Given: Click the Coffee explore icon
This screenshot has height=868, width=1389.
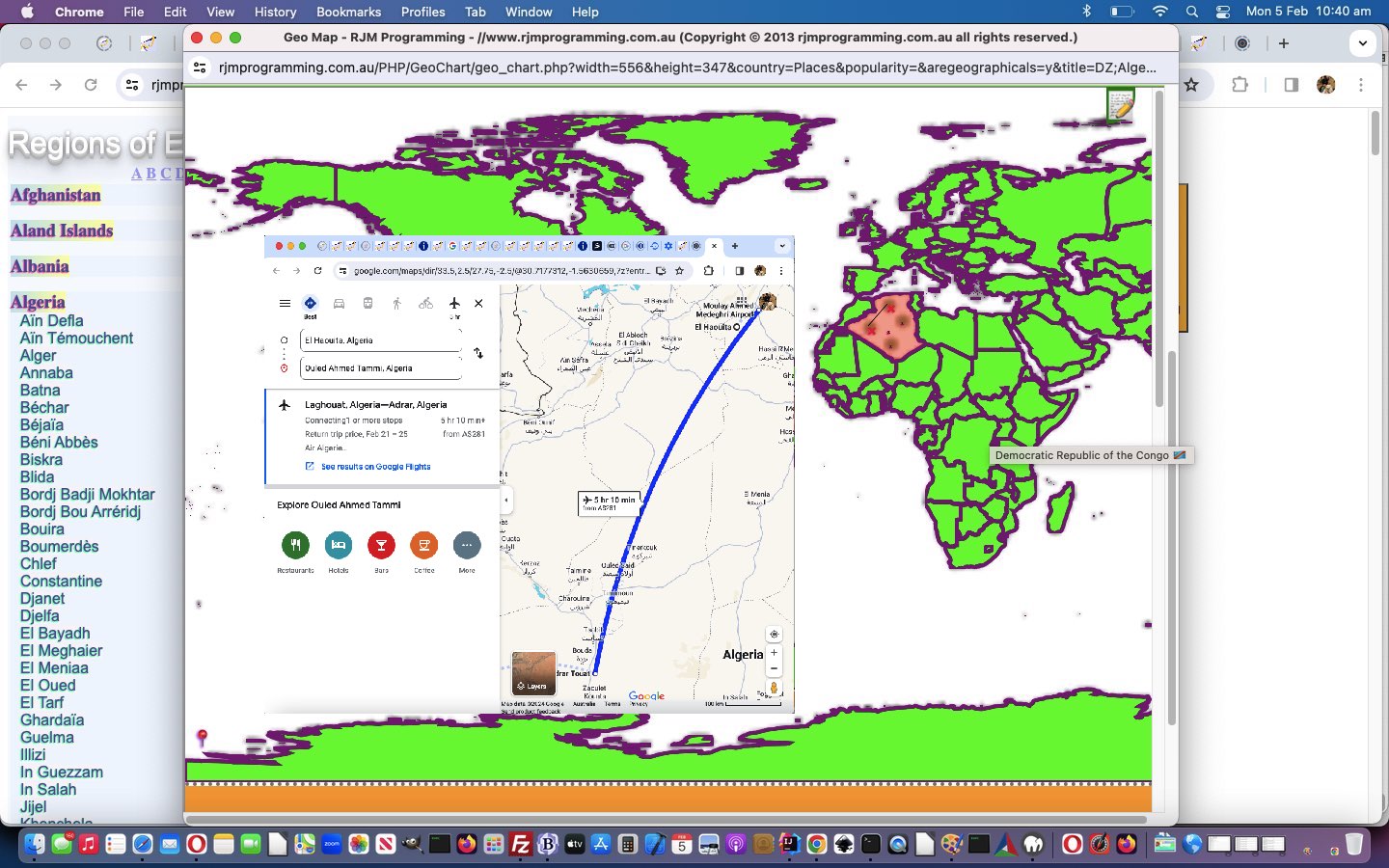Looking at the screenshot, I should click(423, 545).
